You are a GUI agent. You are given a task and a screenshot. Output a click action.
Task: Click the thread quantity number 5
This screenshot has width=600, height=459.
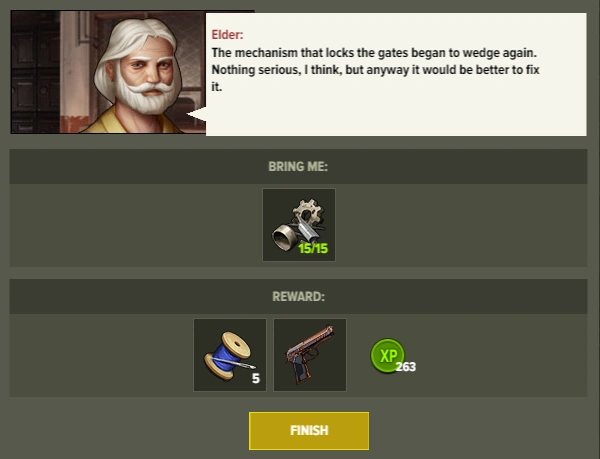[x=256, y=378]
